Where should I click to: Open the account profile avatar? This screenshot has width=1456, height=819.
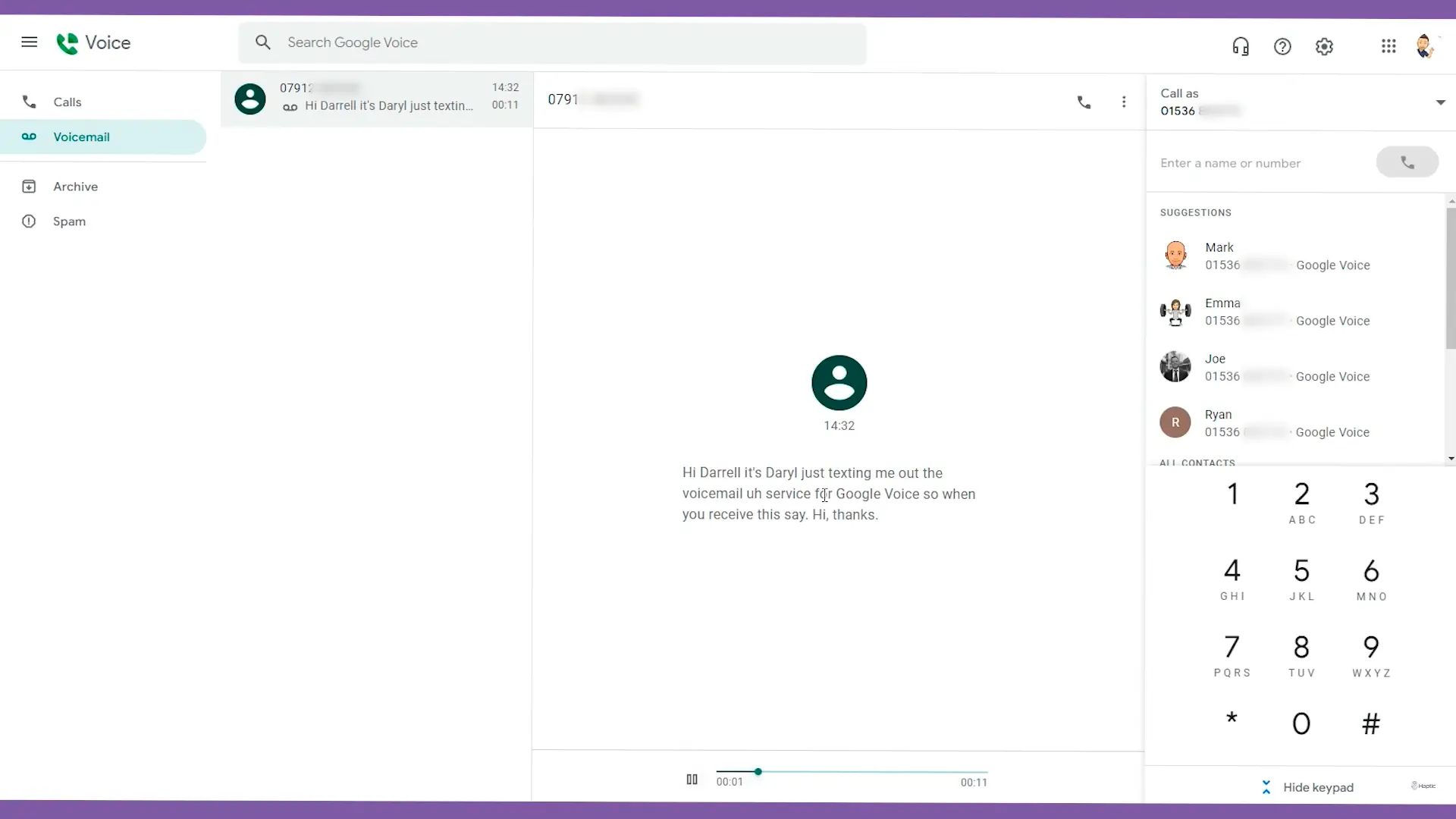click(1426, 46)
